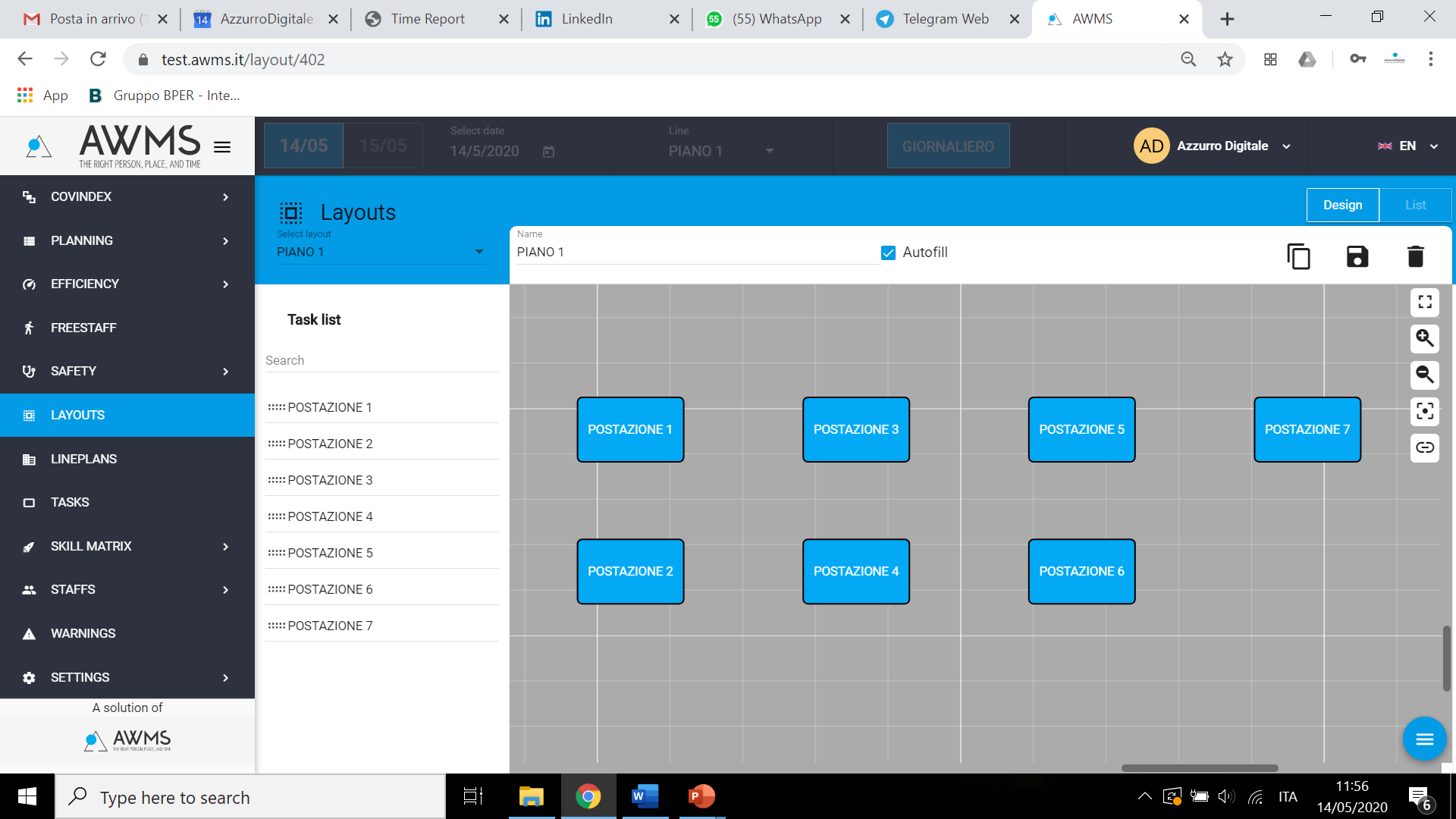Open SKILL MATRIX sidebar section
This screenshot has height=819, width=1456.
127,546
